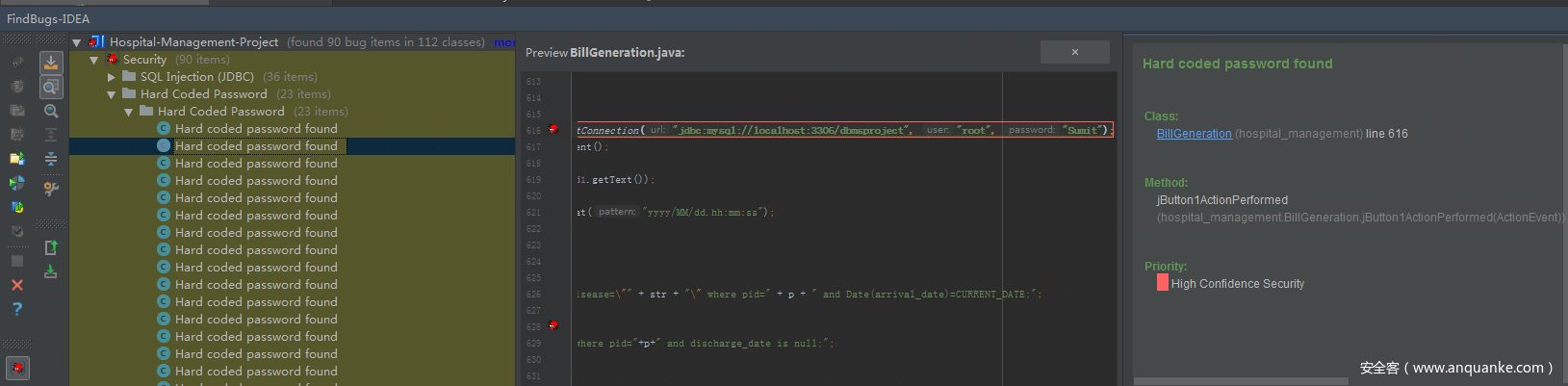The height and width of the screenshot is (386, 1568).
Task: Stop analysis gray square button
Action: (17, 261)
